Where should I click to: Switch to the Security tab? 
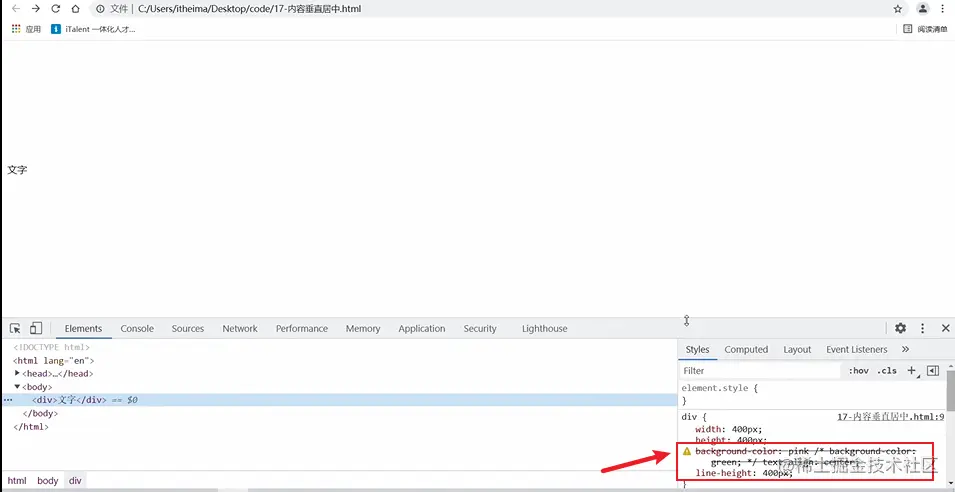[480, 328]
